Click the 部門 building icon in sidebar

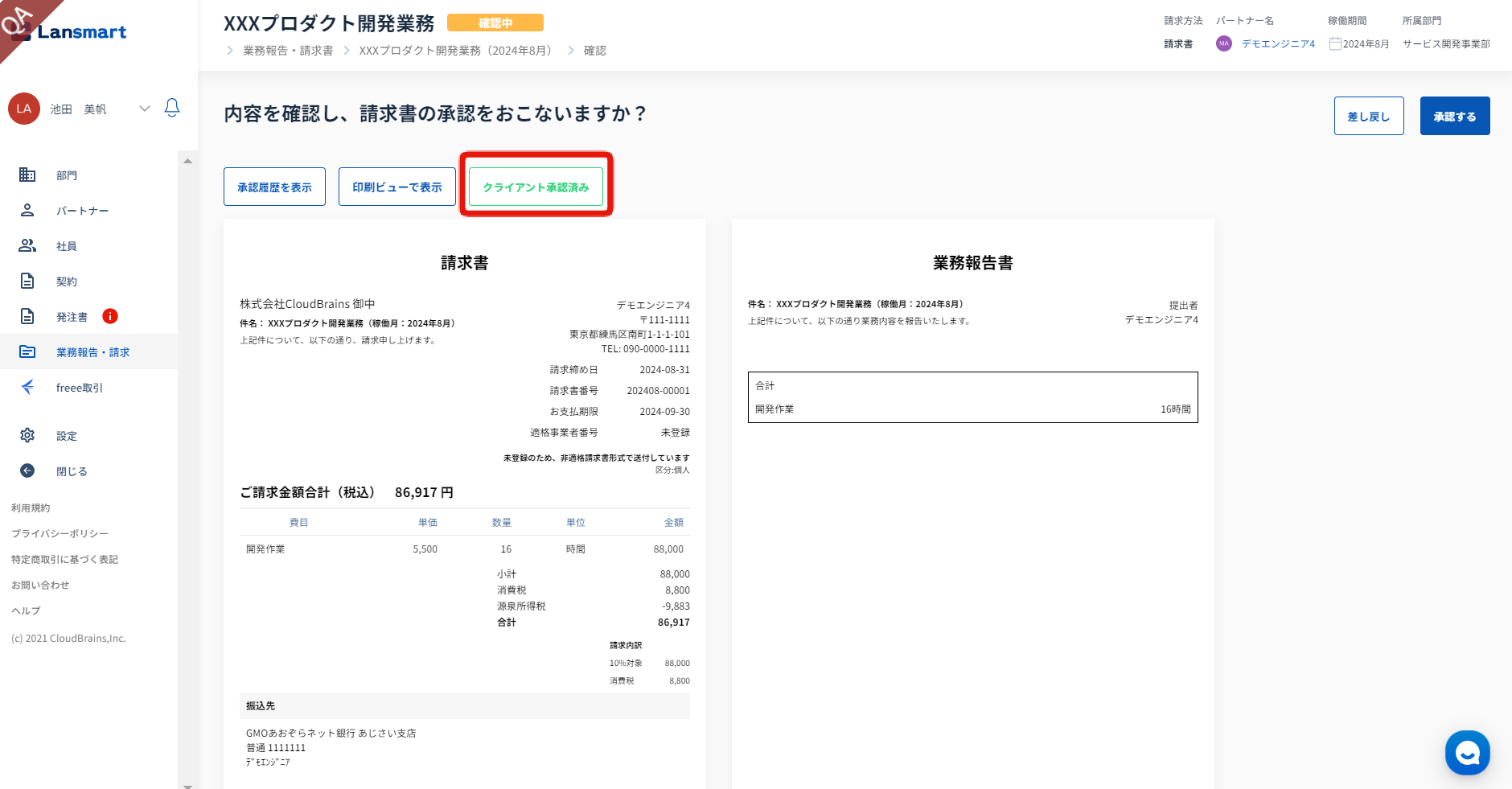27,175
